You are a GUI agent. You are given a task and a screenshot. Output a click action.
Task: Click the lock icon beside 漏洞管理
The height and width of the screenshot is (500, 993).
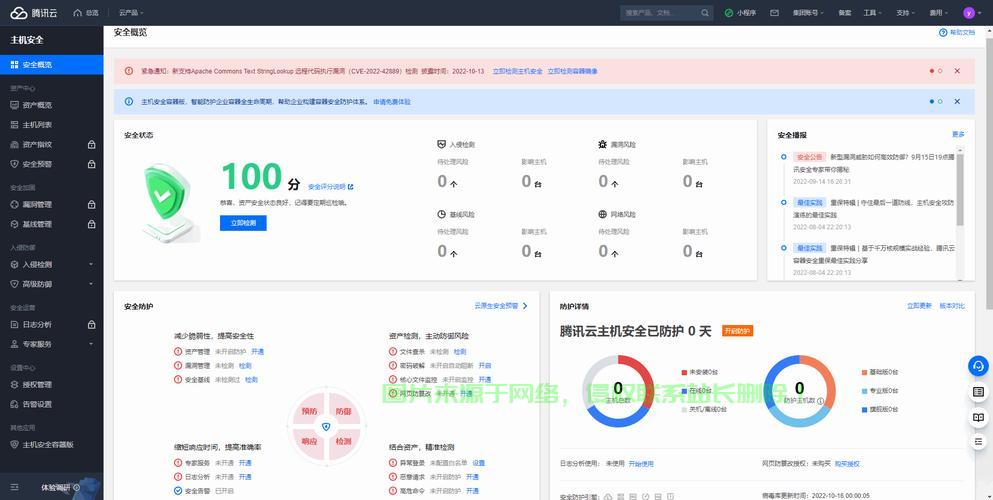click(x=91, y=204)
